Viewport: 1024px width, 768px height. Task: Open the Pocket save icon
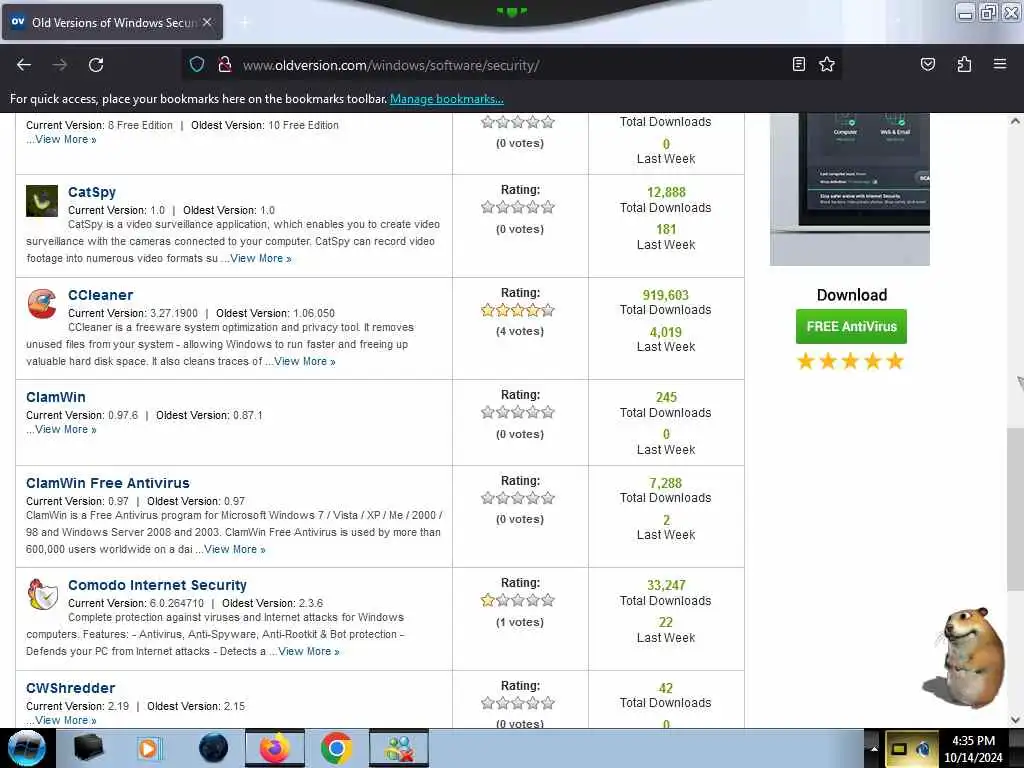[927, 64]
